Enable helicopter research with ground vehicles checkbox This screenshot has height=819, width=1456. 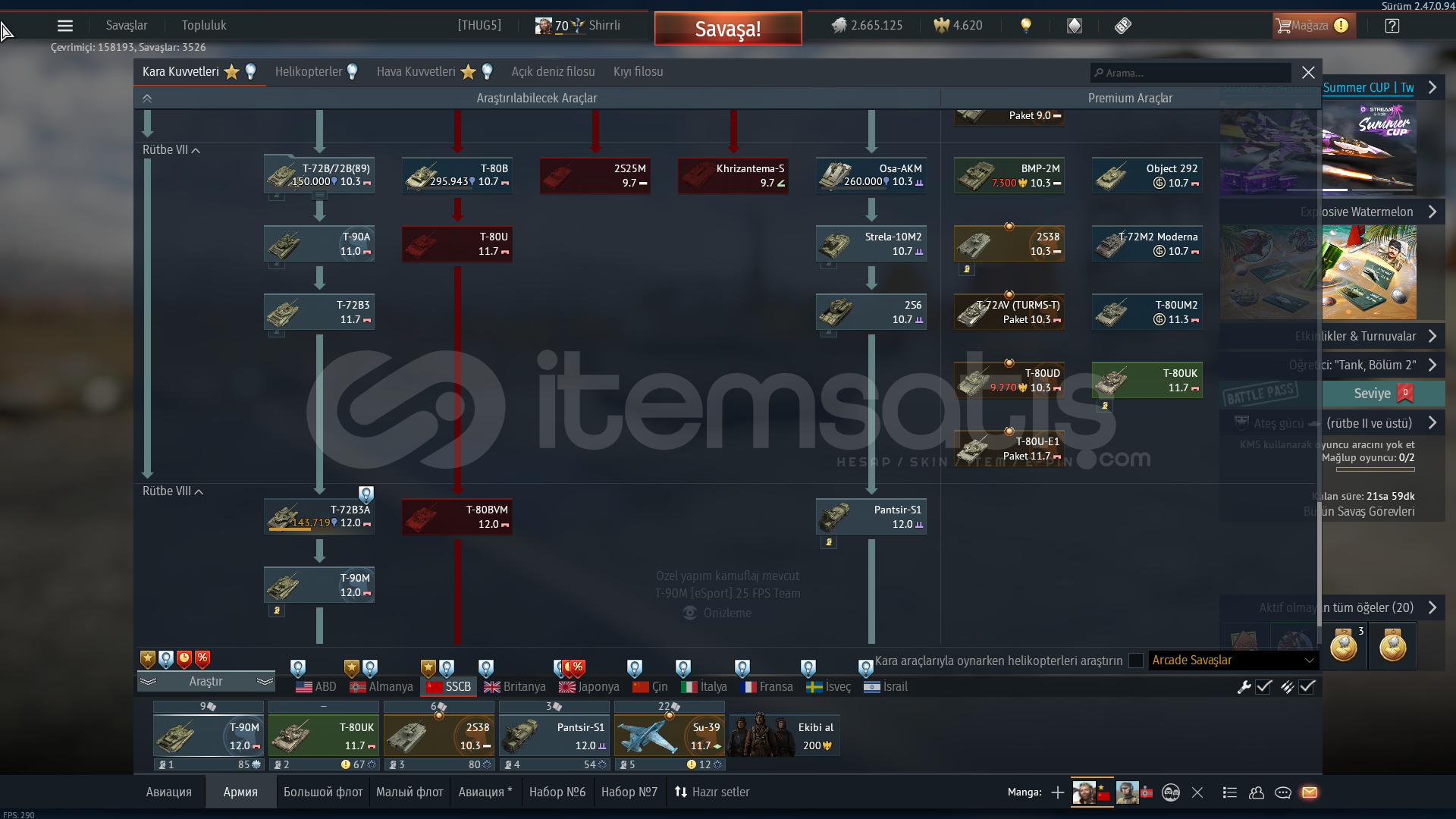pos(1136,661)
